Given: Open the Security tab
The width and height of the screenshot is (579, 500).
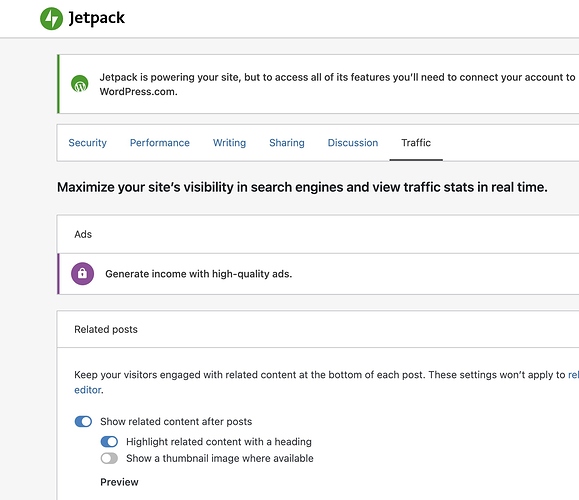Looking at the screenshot, I should tap(88, 143).
